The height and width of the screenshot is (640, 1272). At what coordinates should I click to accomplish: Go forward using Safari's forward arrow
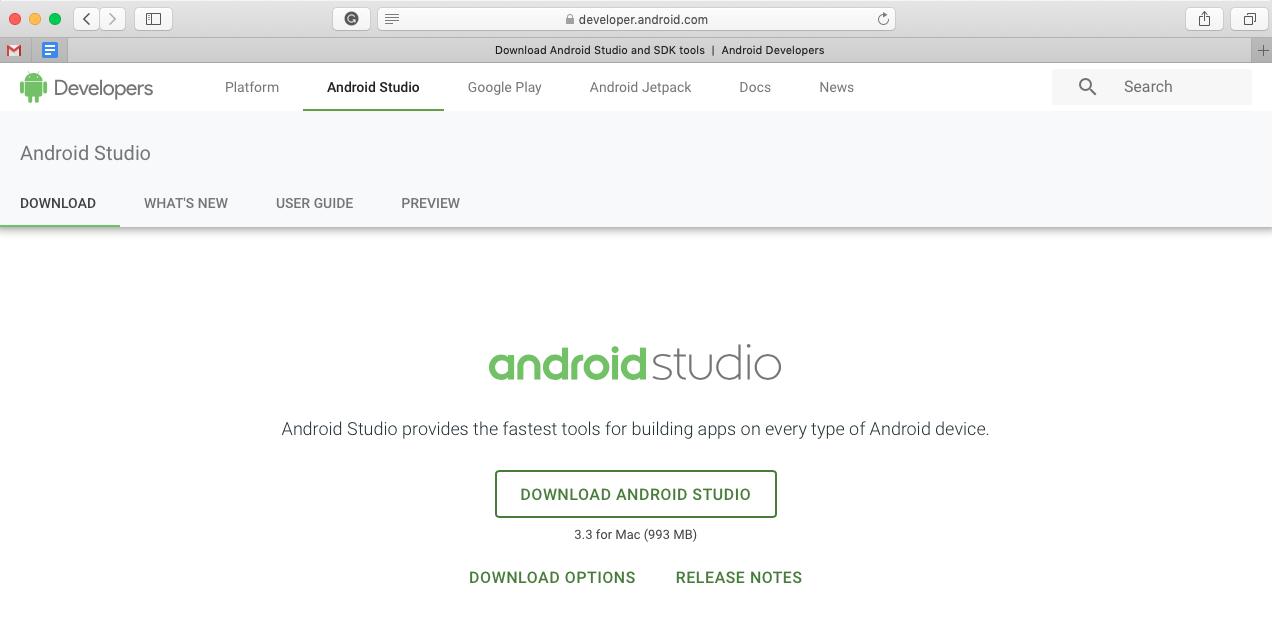(x=113, y=19)
